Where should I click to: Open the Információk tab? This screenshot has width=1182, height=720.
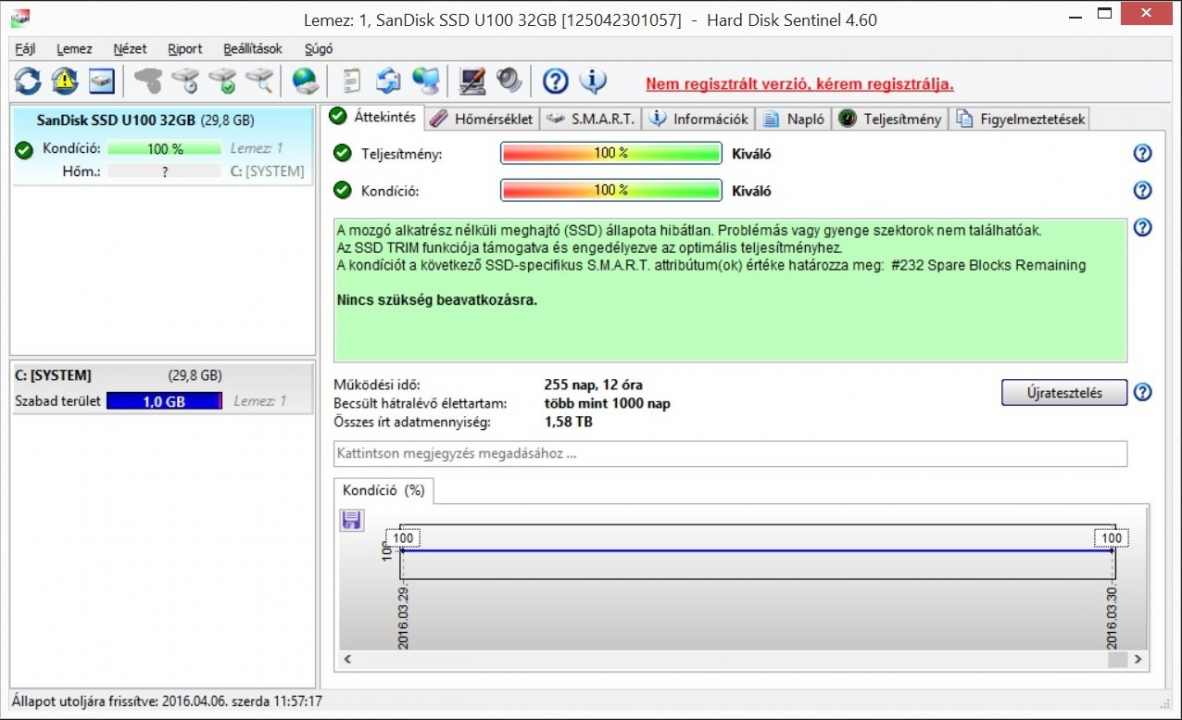click(x=700, y=119)
